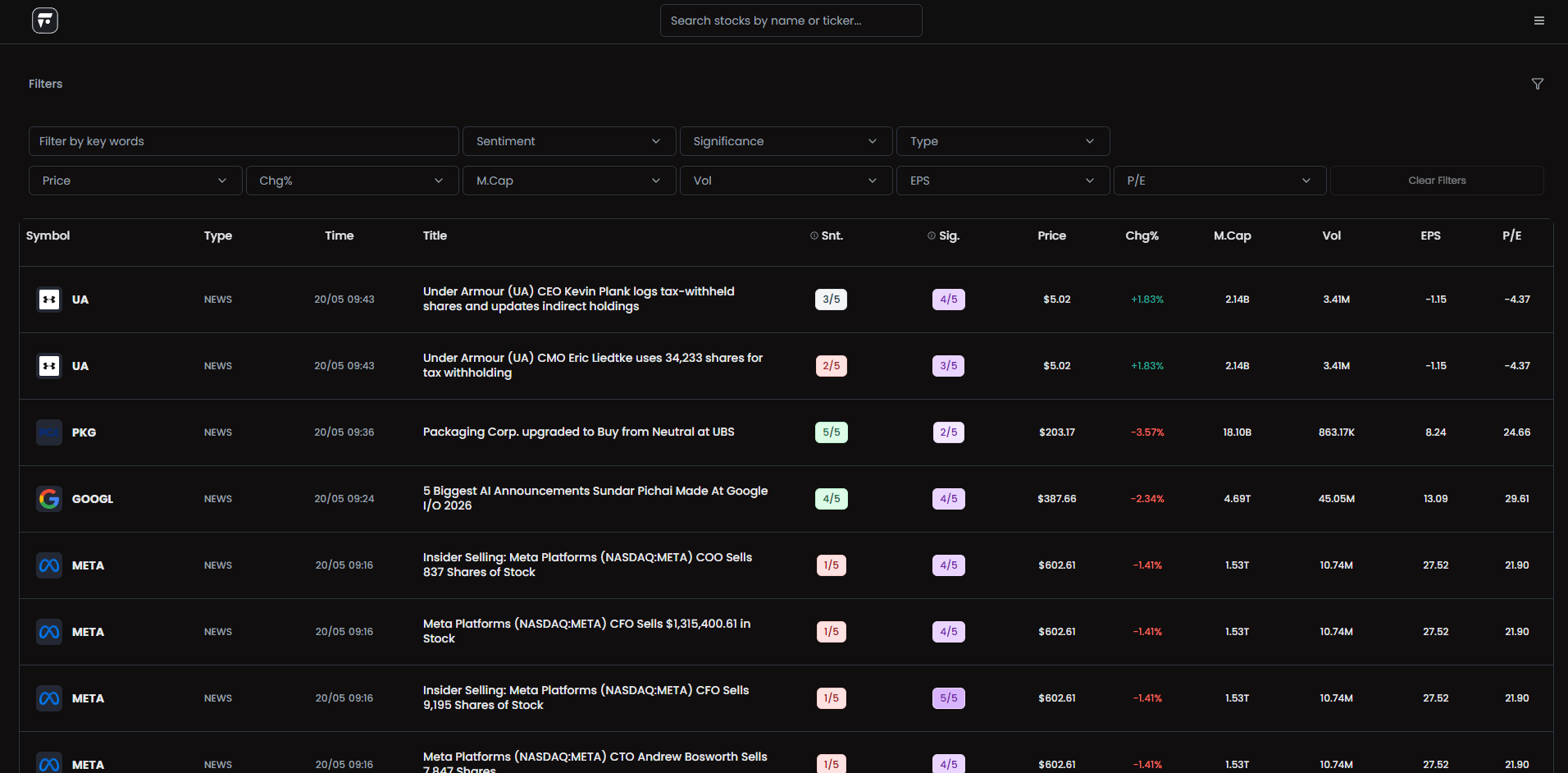The height and width of the screenshot is (773, 1568).
Task: Expand the Price filter dropdown
Action: [x=135, y=181]
